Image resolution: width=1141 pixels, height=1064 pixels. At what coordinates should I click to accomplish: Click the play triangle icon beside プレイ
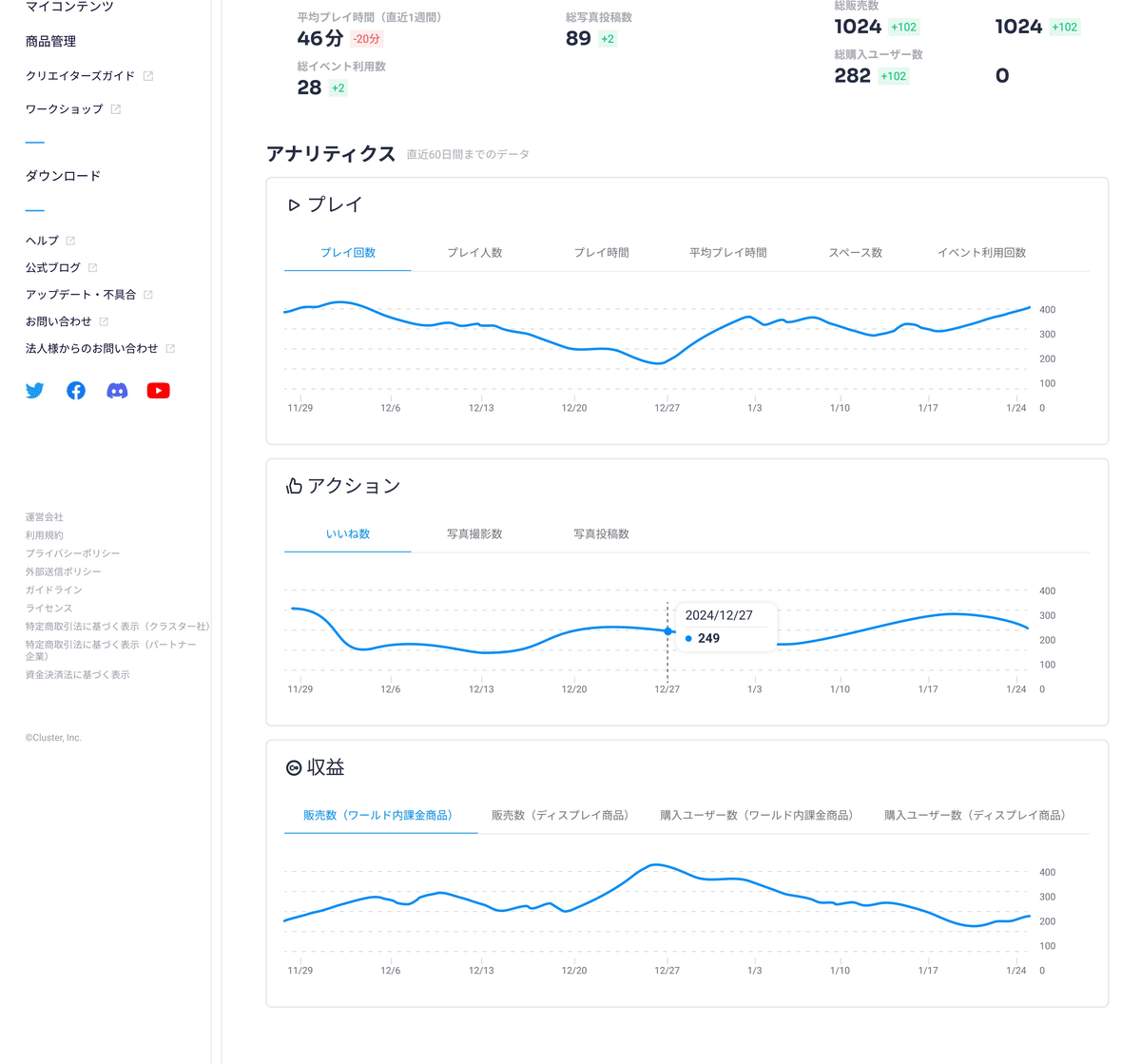[x=294, y=205]
